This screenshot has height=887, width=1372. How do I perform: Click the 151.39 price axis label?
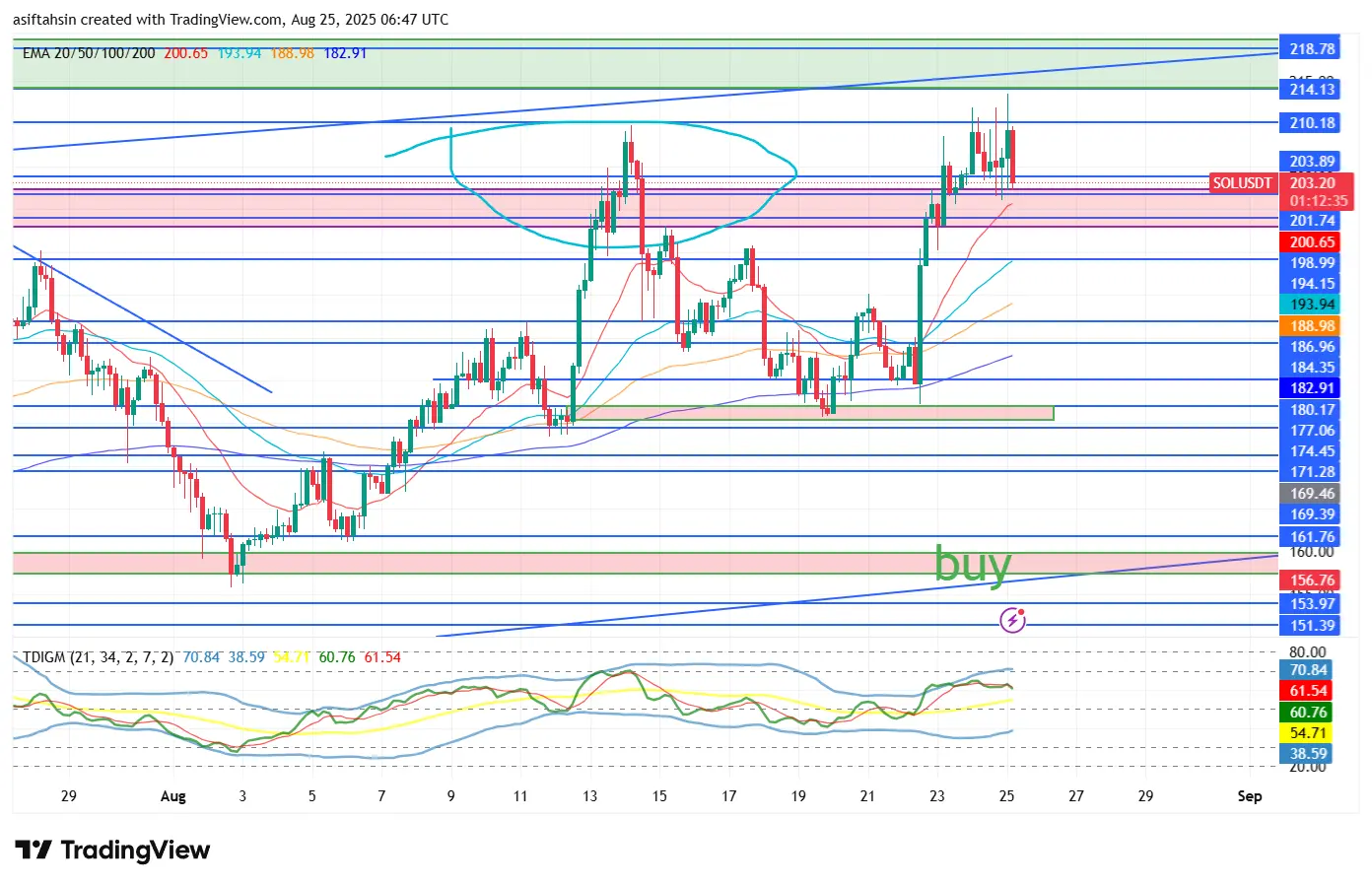pyautogui.click(x=1312, y=626)
